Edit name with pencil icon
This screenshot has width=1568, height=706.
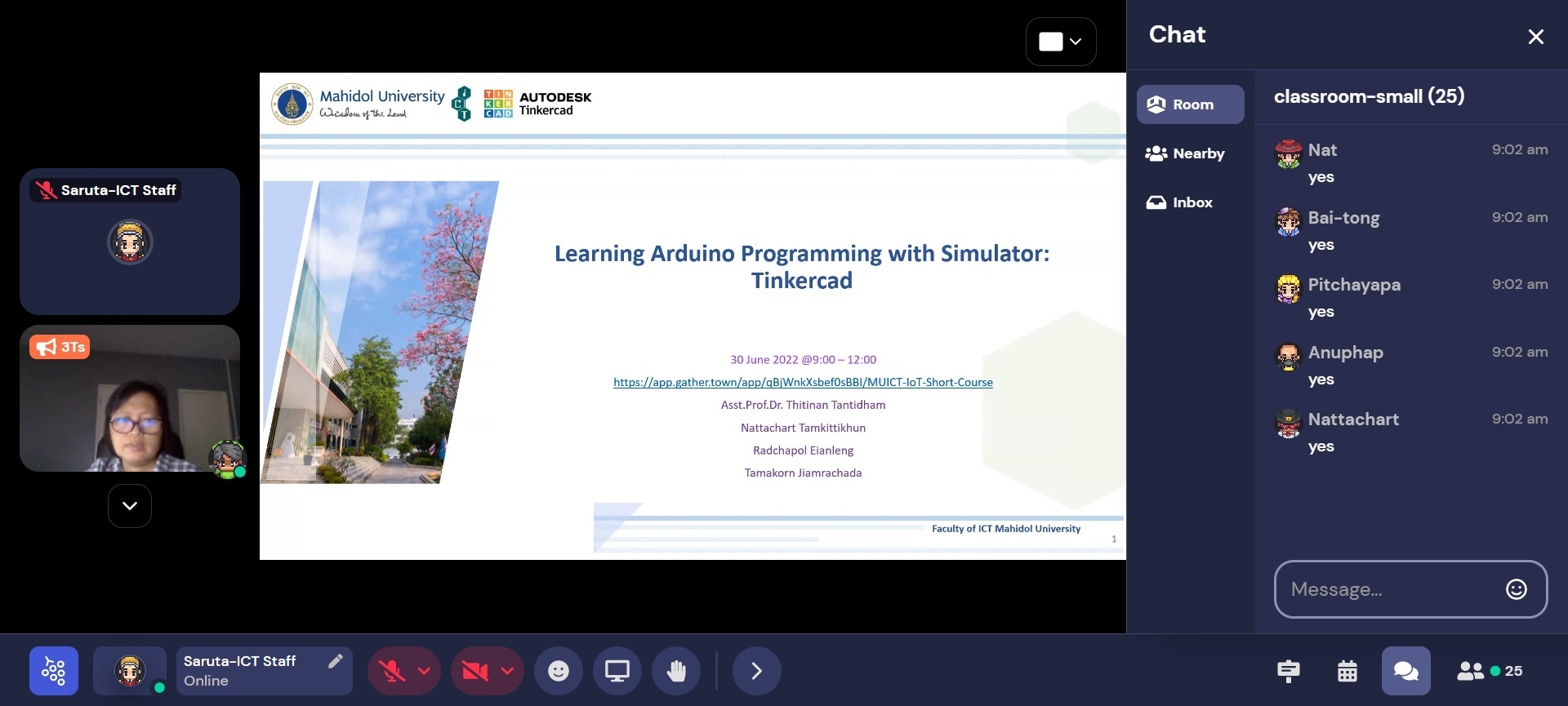[x=335, y=661]
